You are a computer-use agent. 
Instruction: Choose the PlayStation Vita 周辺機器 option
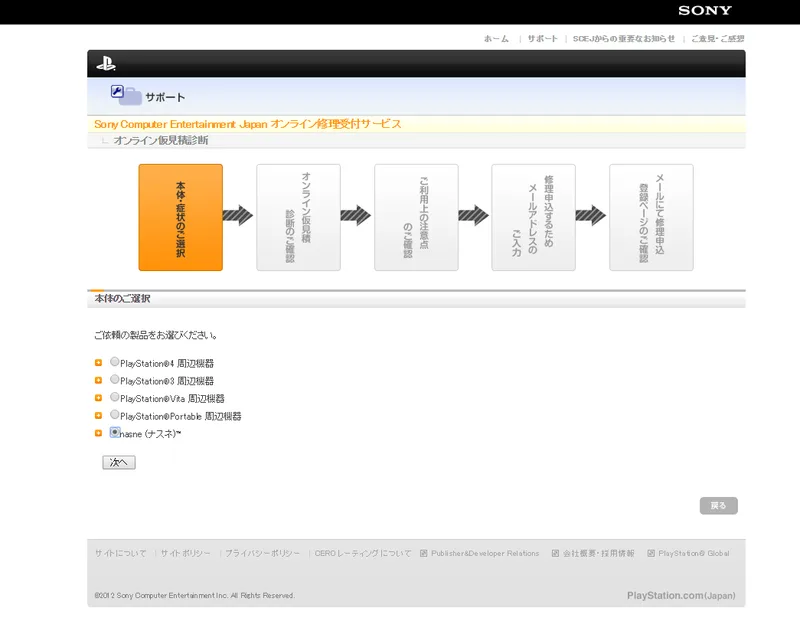(115, 398)
